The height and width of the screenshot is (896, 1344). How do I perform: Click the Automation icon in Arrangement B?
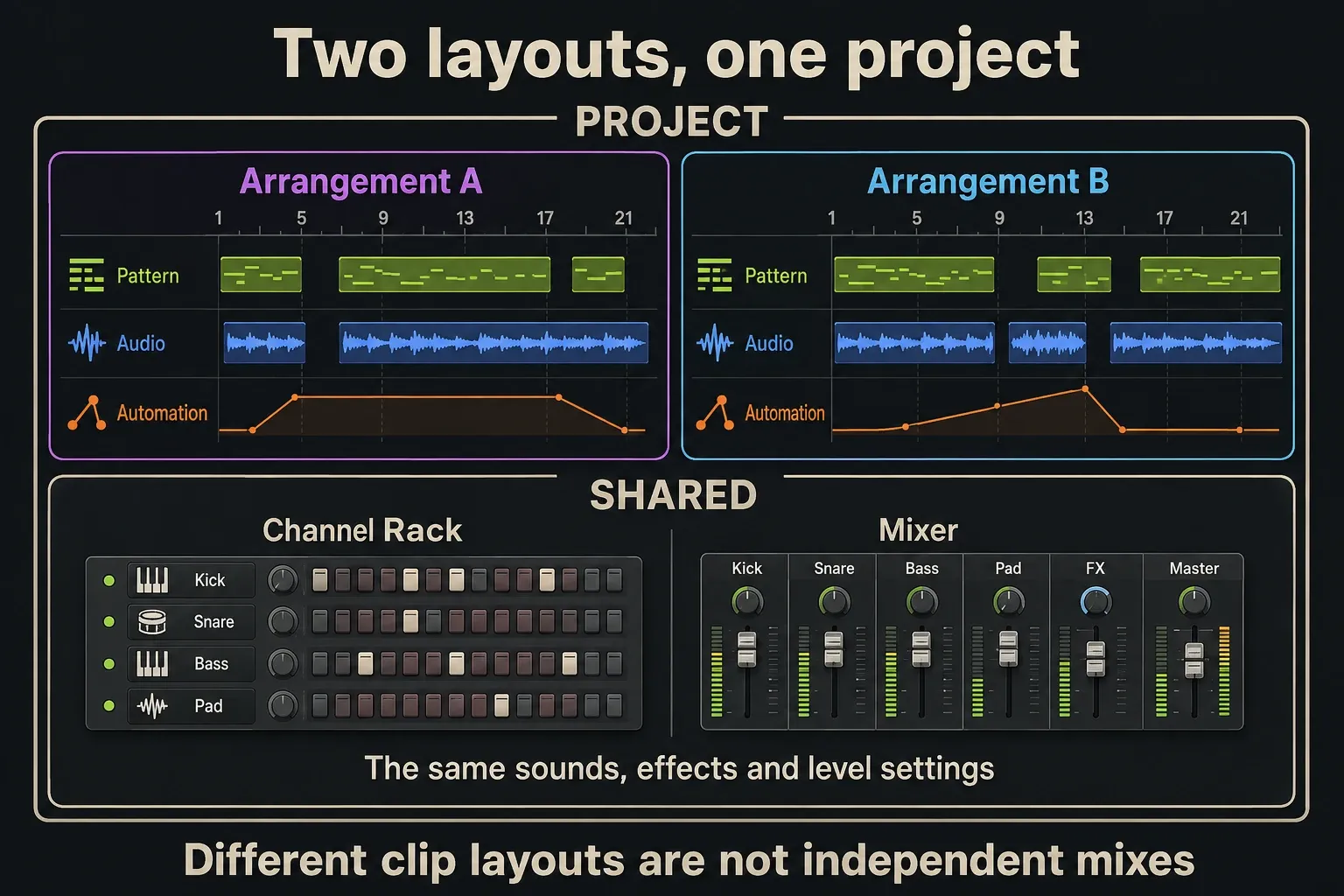pos(714,413)
